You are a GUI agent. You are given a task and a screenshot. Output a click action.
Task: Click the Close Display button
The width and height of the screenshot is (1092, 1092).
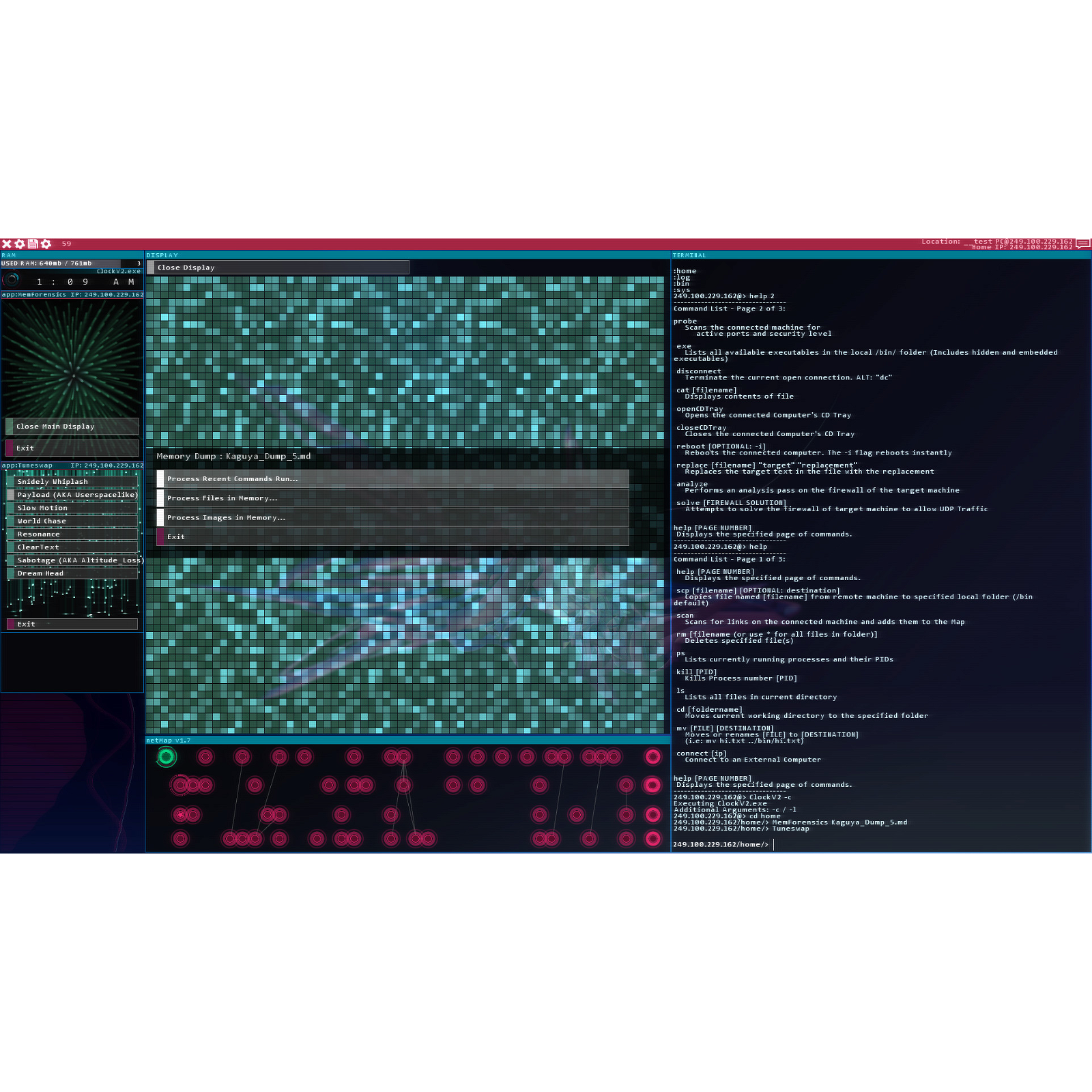pyautogui.click(x=278, y=268)
